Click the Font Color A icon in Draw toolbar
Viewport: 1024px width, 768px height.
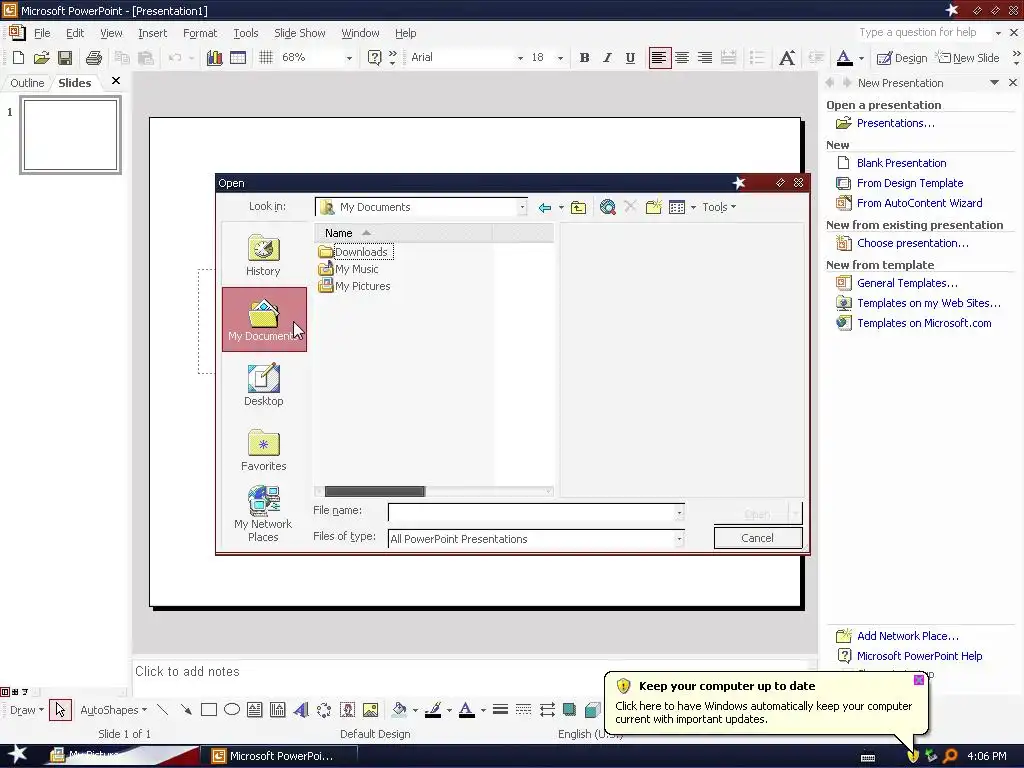466,710
